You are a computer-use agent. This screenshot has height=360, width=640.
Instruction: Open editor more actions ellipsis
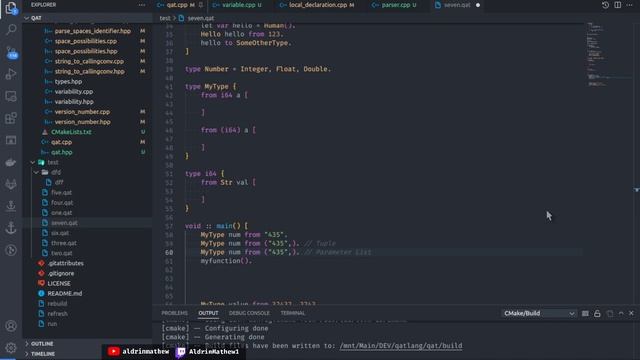tap(629, 5)
